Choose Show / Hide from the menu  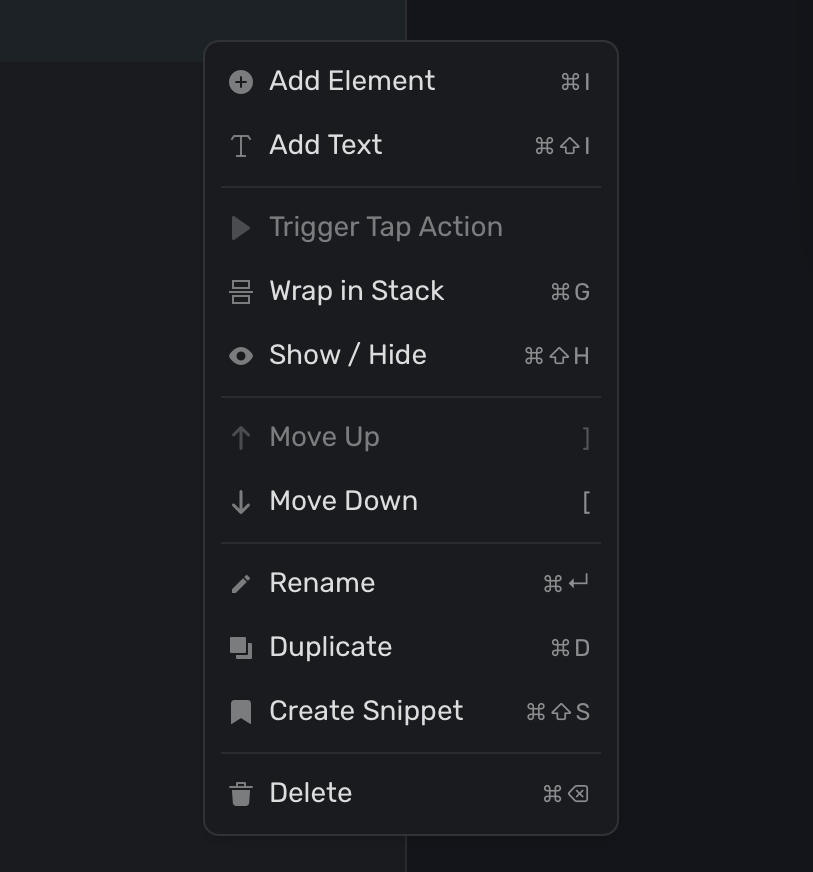(348, 356)
